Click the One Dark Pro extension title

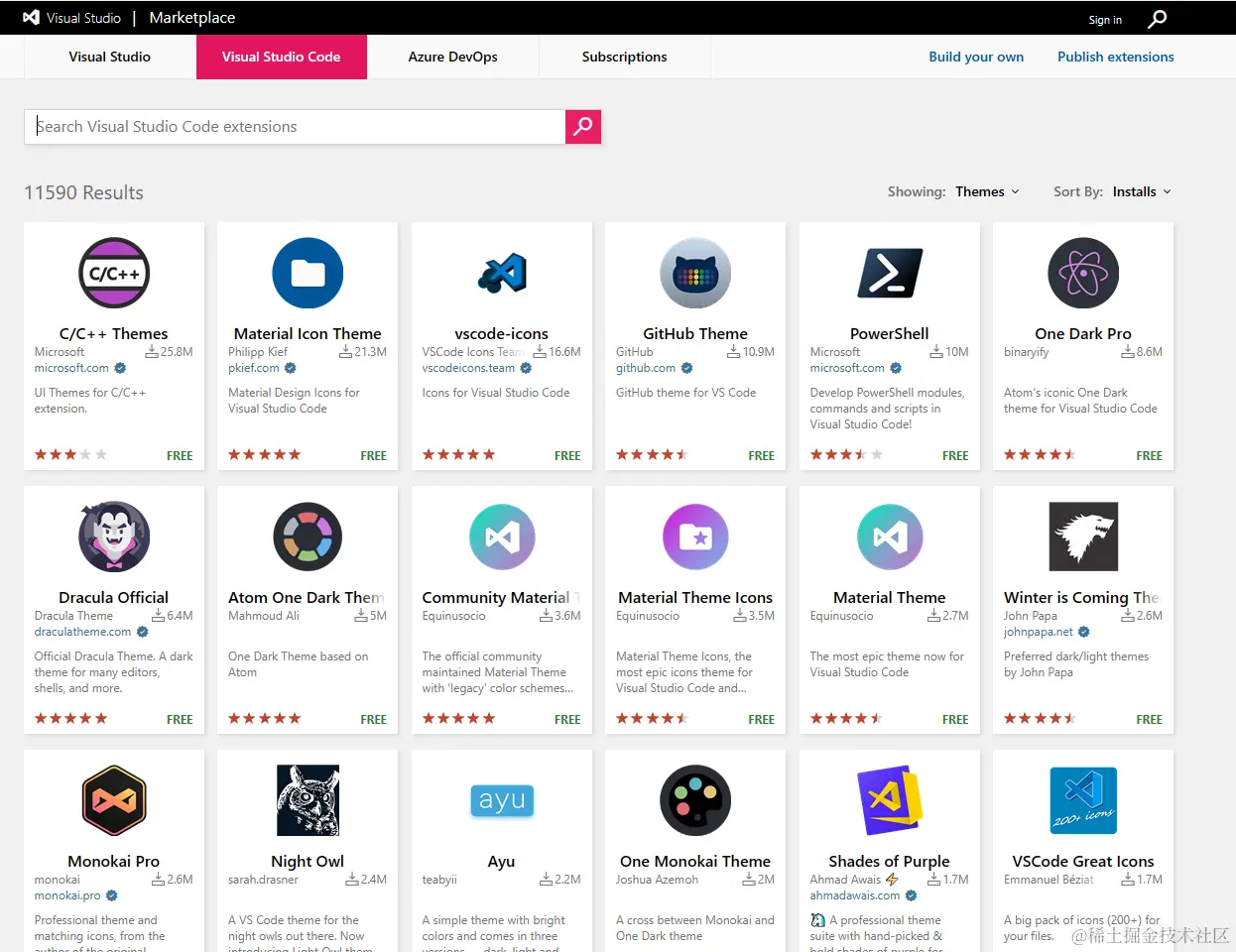1083,333
